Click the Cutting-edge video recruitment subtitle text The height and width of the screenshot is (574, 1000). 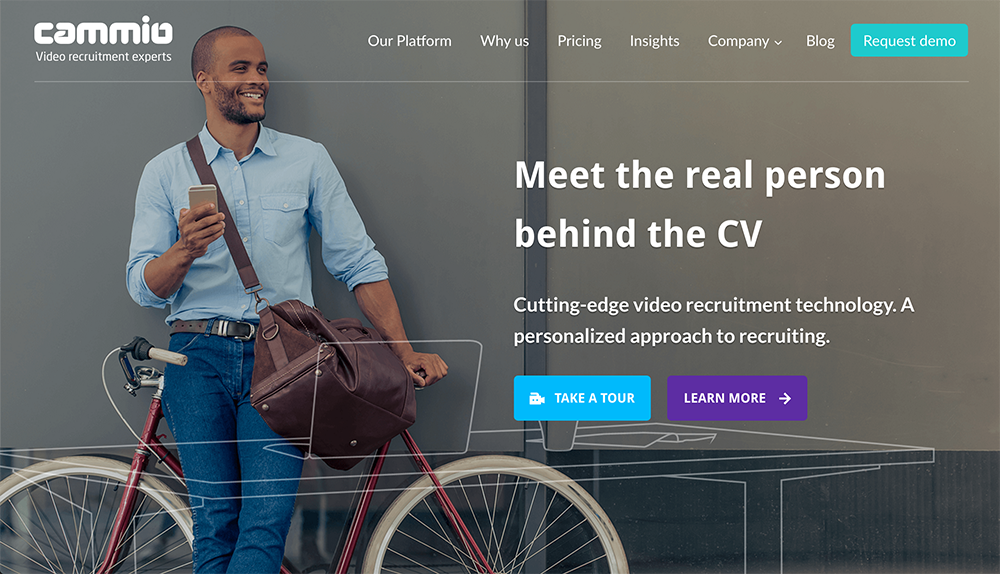point(714,320)
